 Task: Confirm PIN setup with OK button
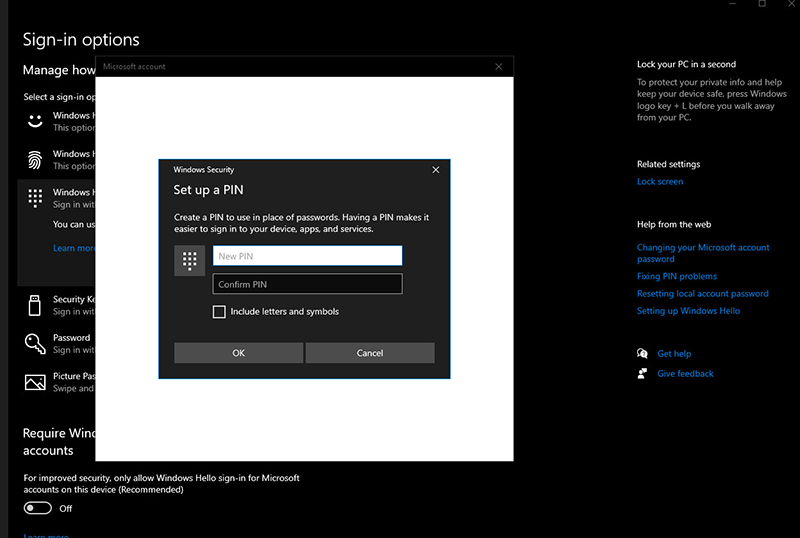(x=238, y=353)
